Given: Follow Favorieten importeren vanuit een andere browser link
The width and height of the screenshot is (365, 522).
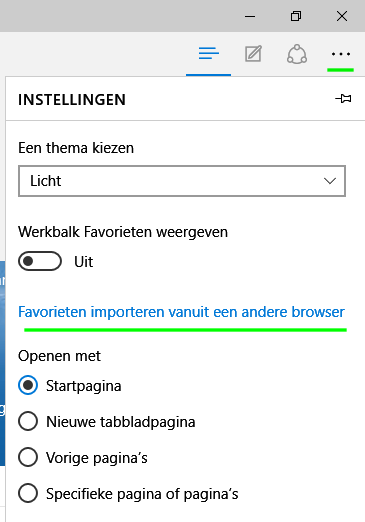Looking at the screenshot, I should pos(181,312).
